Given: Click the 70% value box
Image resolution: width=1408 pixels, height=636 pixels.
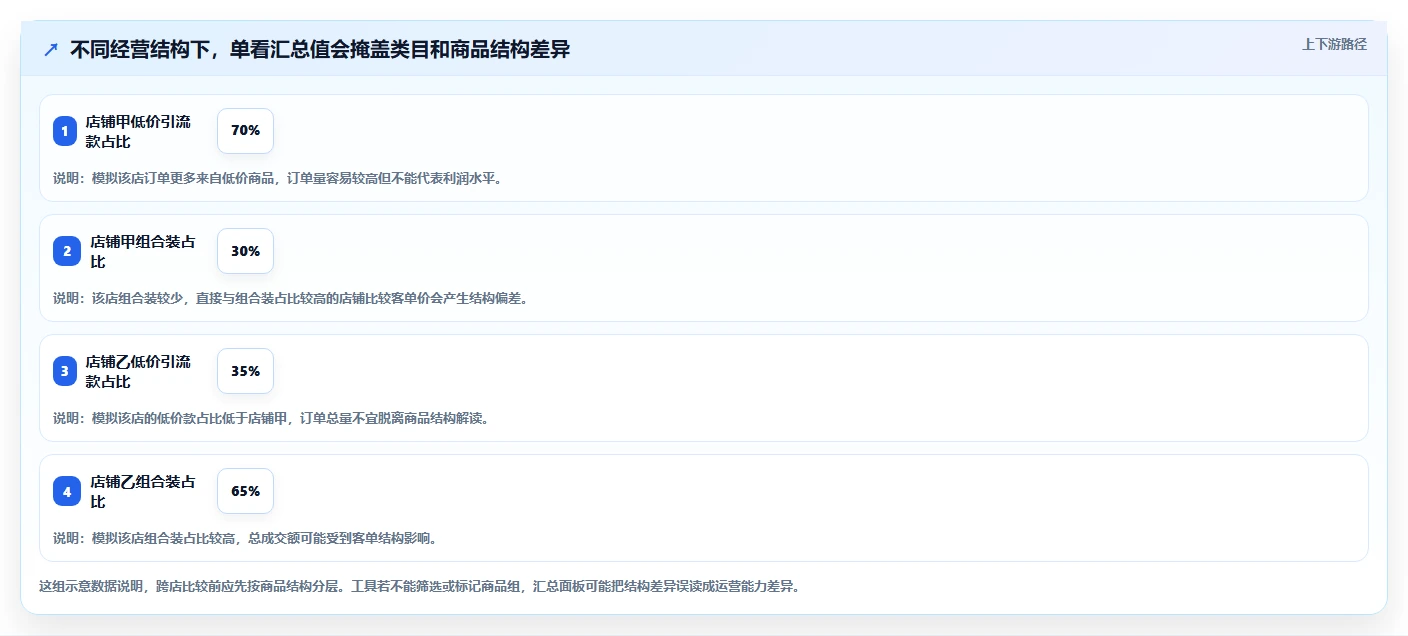Looking at the screenshot, I should pyautogui.click(x=245, y=131).
